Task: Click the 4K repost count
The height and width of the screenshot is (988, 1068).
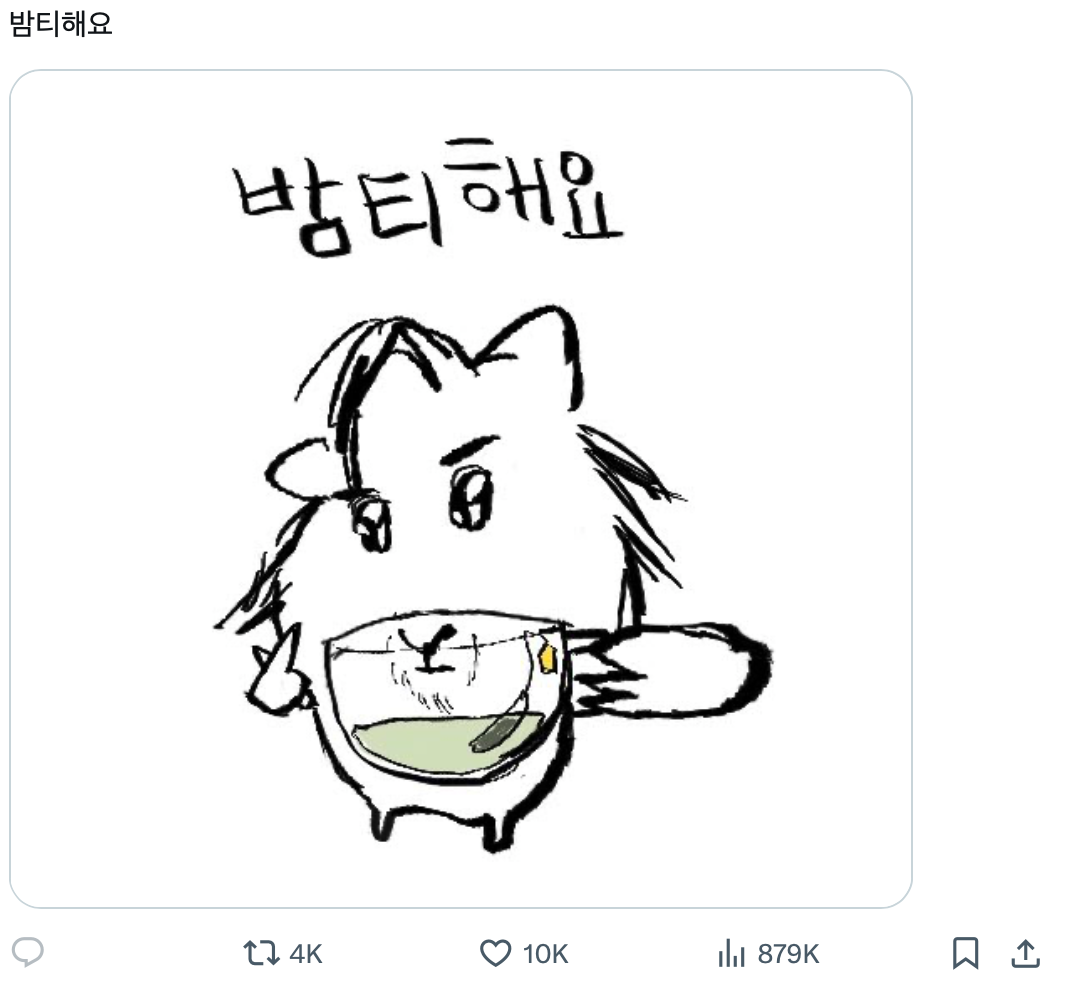Action: pyautogui.click(x=306, y=955)
